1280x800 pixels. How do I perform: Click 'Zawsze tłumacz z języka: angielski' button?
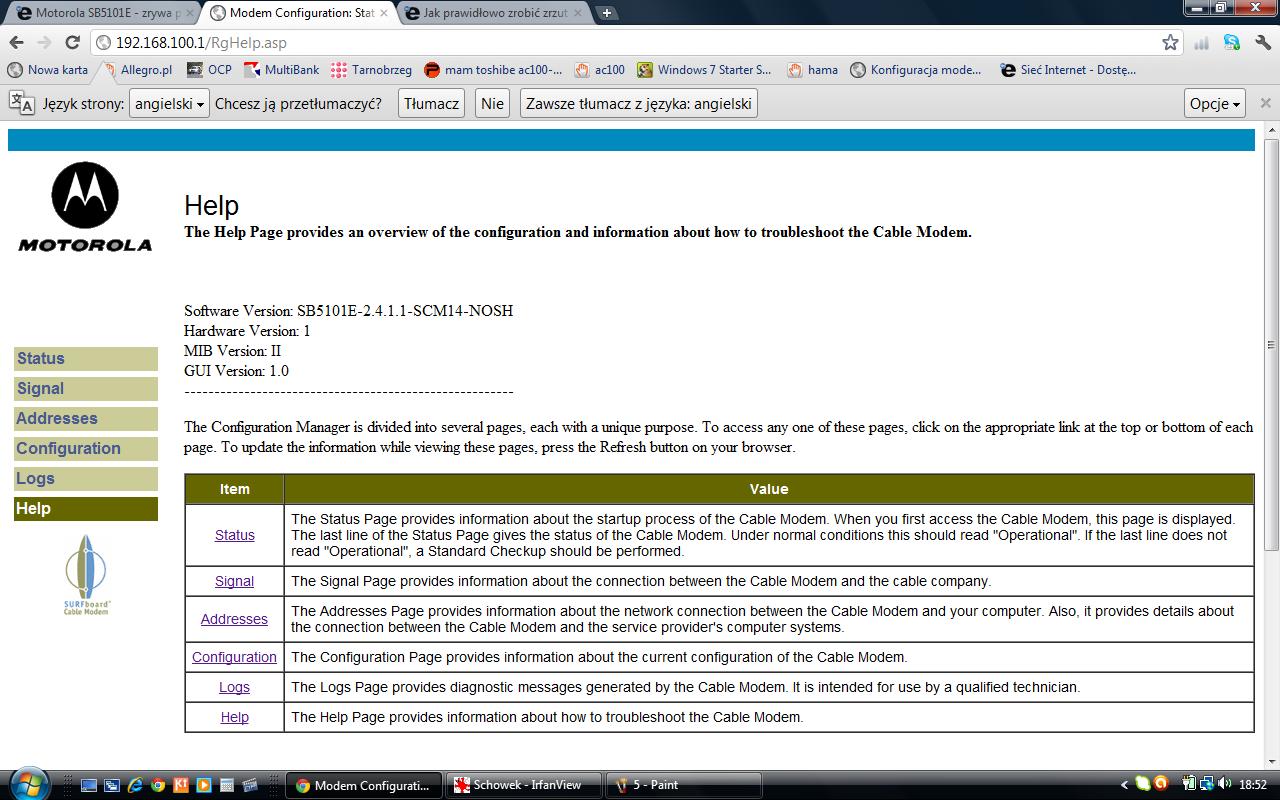pyautogui.click(x=638, y=103)
